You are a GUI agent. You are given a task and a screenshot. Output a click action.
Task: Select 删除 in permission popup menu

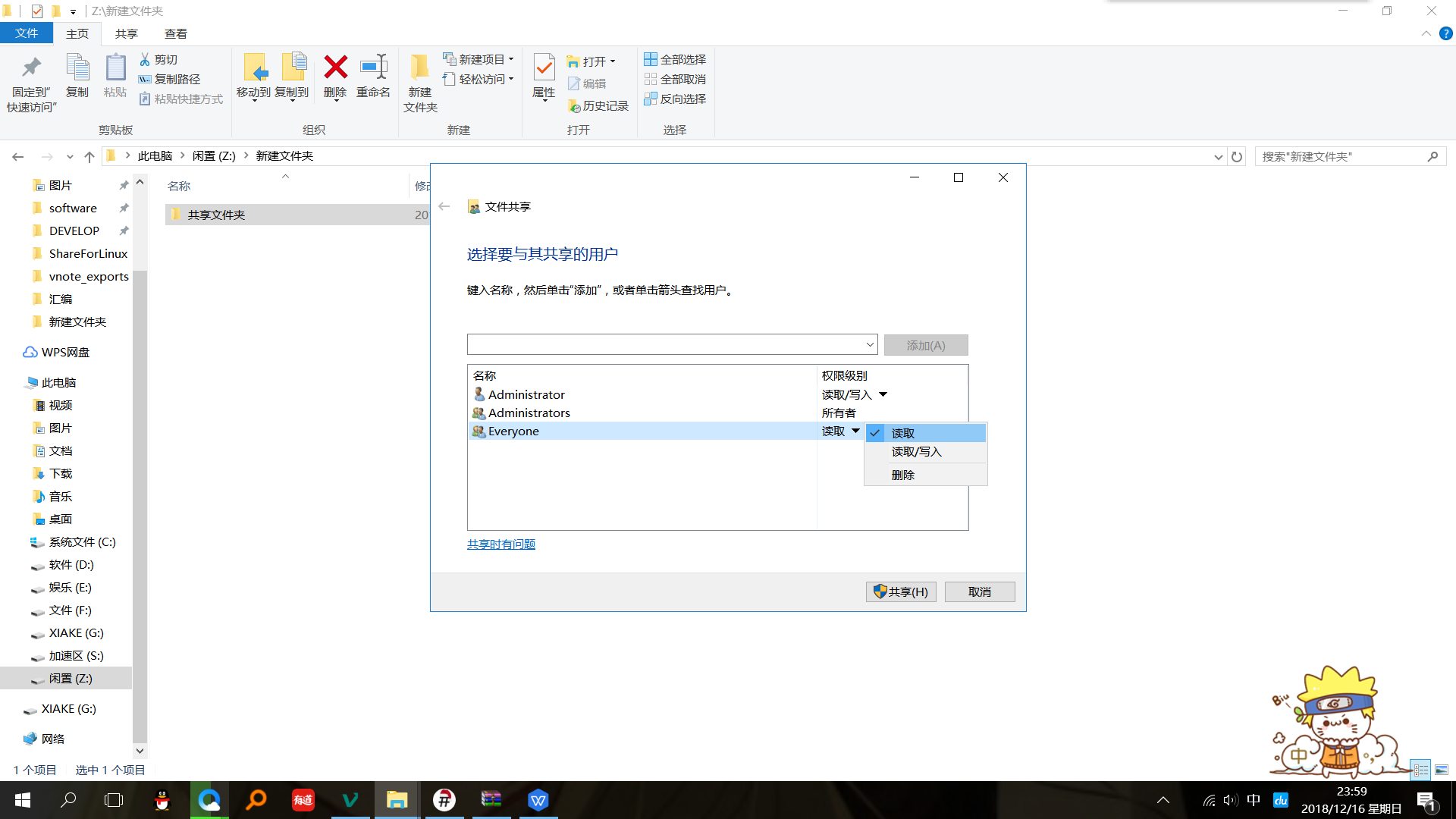[902, 475]
